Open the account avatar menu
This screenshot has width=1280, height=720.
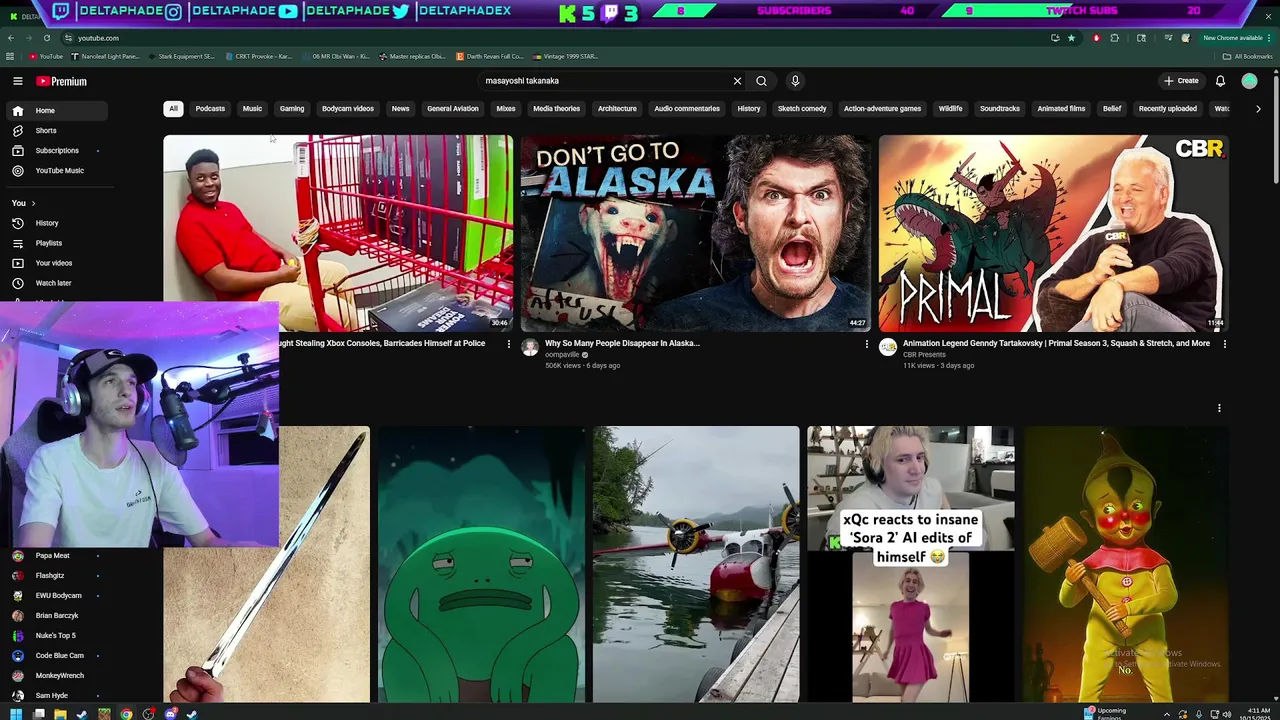pyautogui.click(x=1249, y=81)
